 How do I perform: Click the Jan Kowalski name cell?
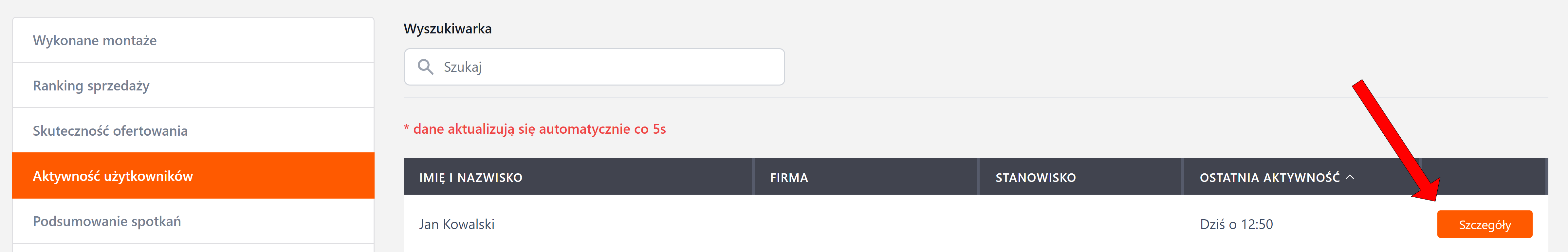(456, 224)
